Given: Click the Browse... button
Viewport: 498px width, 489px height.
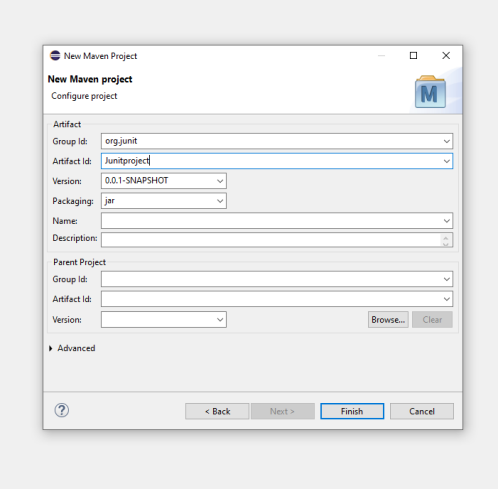Looking at the screenshot, I should click(388, 320).
